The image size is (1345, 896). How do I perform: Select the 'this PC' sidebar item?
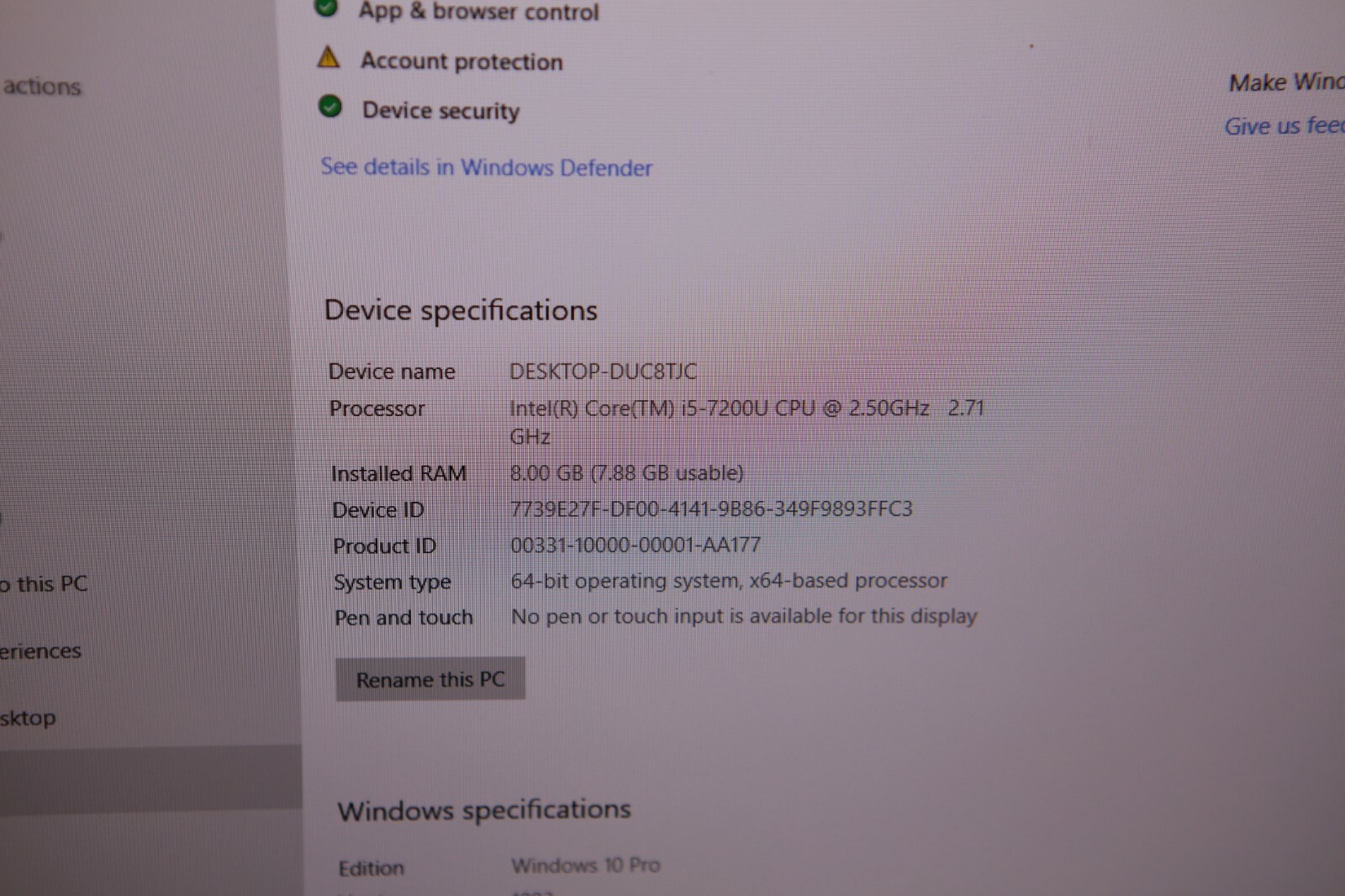(x=44, y=583)
